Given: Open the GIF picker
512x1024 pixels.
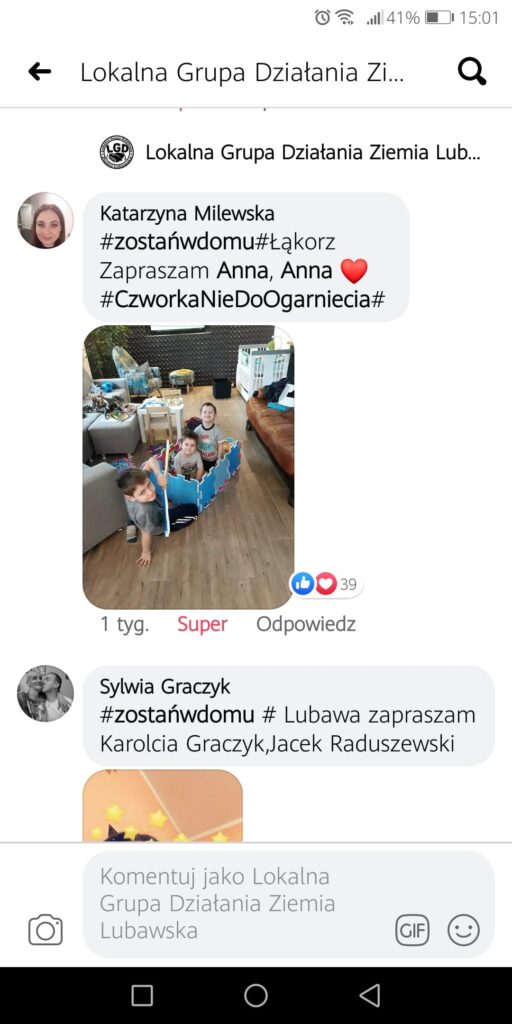Looking at the screenshot, I should point(412,930).
